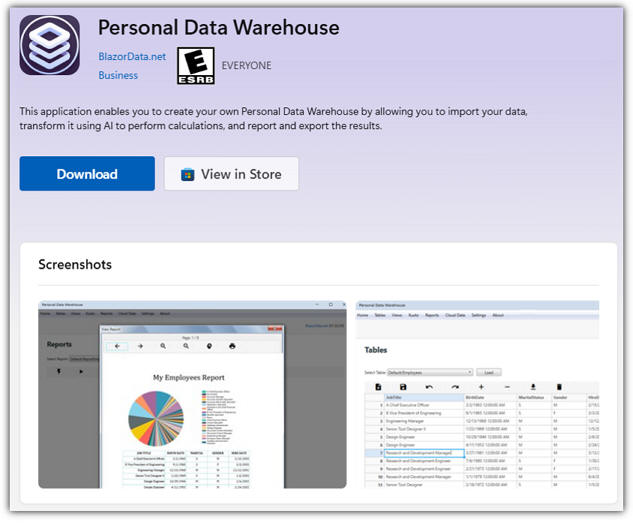The image size is (633, 523).
Task: Open the Home menu in the Tables screenshot
Action: [x=363, y=315]
